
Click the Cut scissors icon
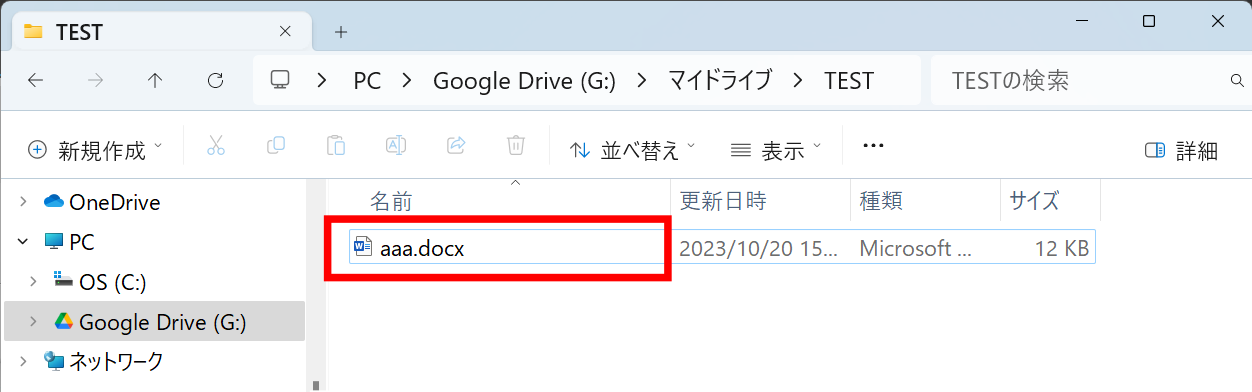215,146
